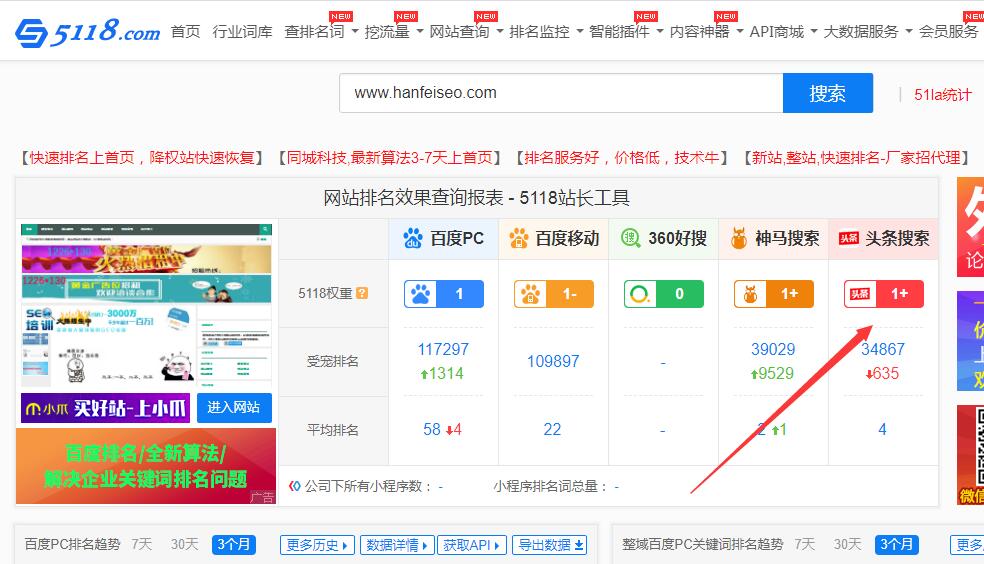The width and height of the screenshot is (984, 564).
Task: Expand the 大数据服务 dropdown arrow
Action: 908,31
